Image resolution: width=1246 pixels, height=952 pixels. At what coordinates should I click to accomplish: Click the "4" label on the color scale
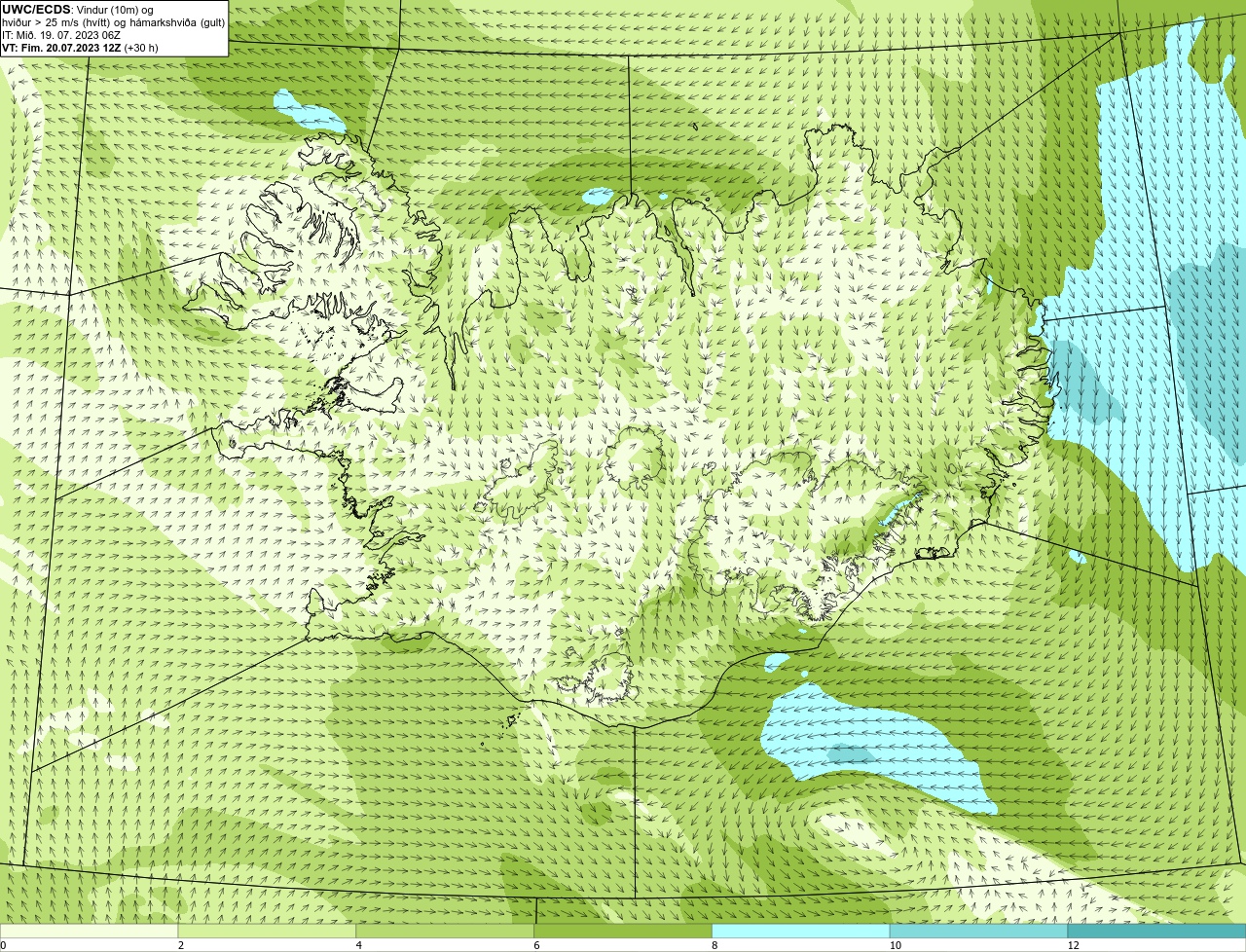[359, 945]
